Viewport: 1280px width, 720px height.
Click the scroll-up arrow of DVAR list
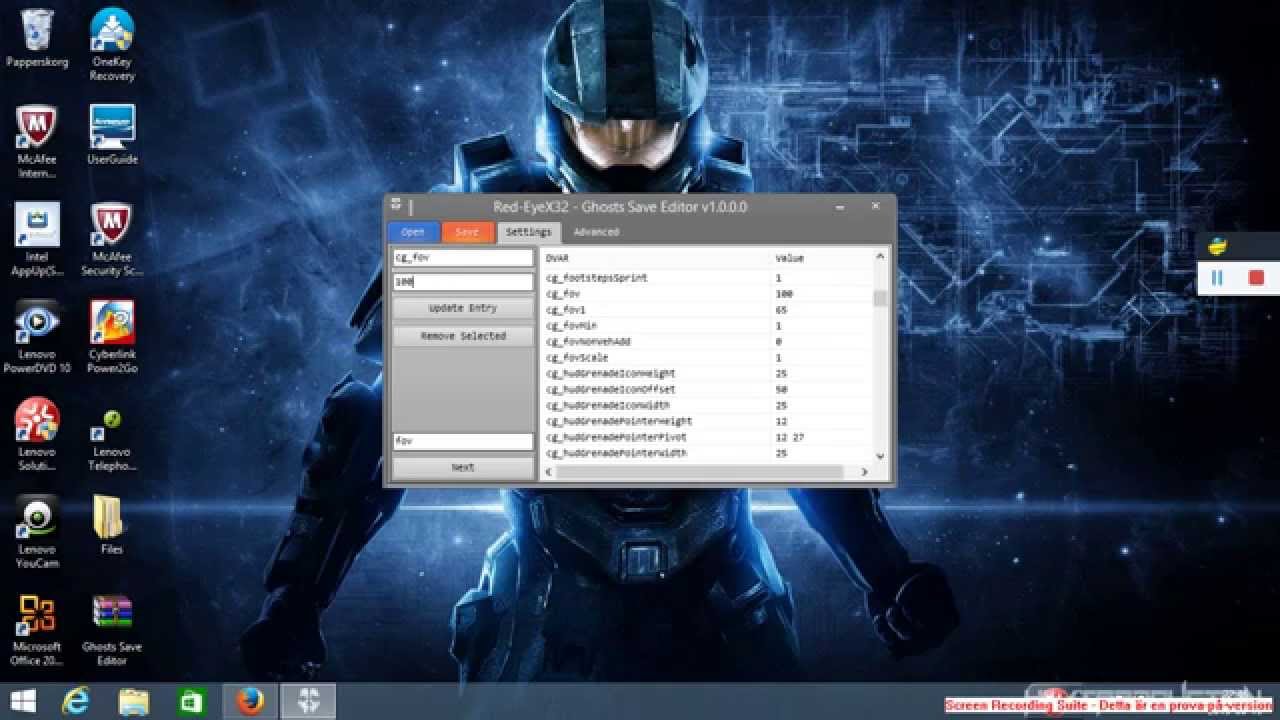click(880, 257)
